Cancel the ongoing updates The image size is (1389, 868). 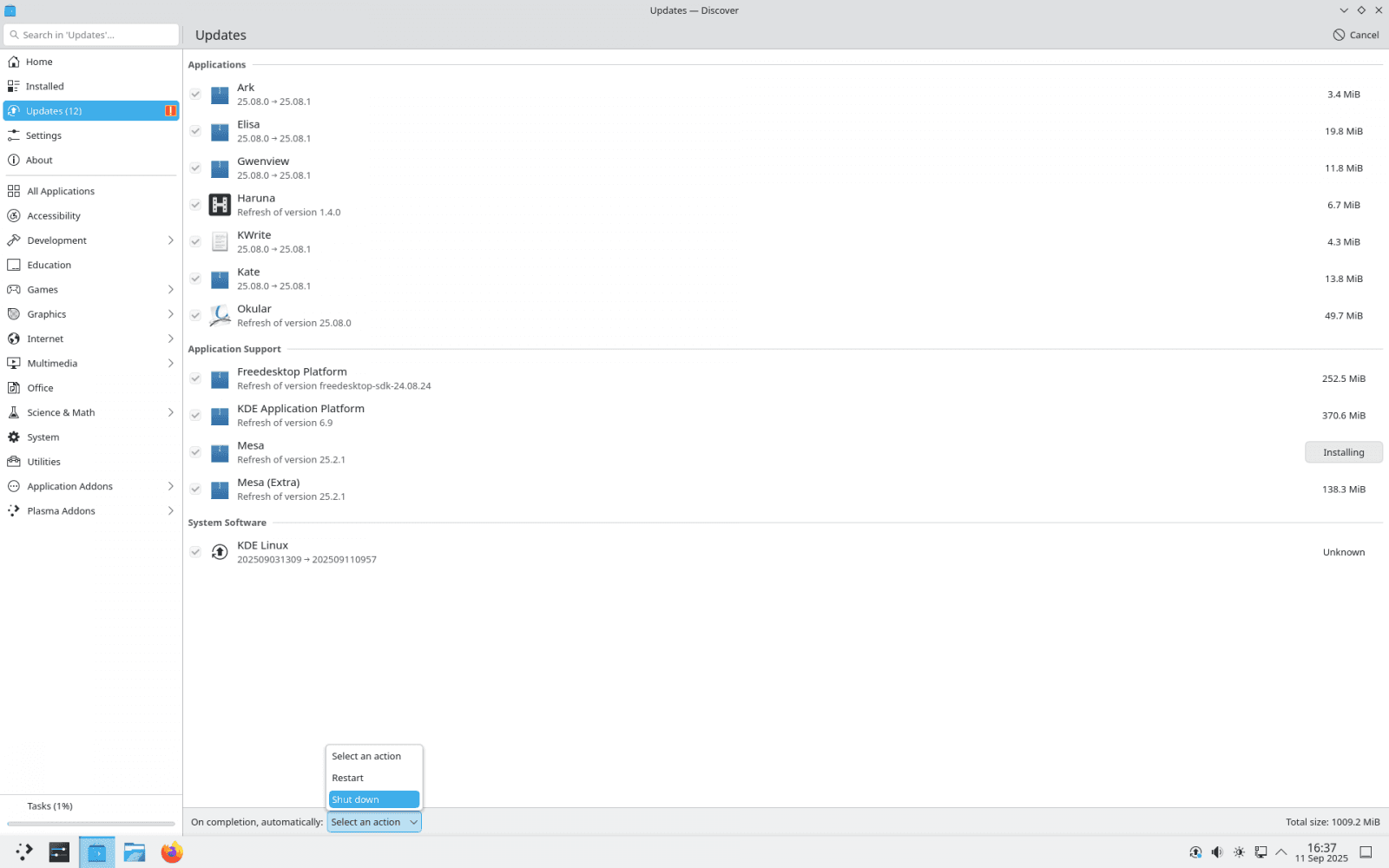1356,35
